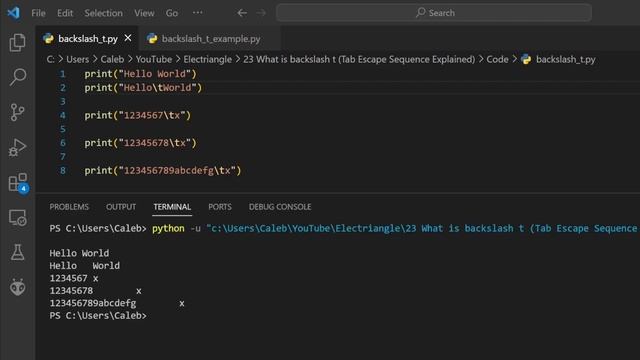
Task: Open the Remote Explorer view
Action: [18, 218]
